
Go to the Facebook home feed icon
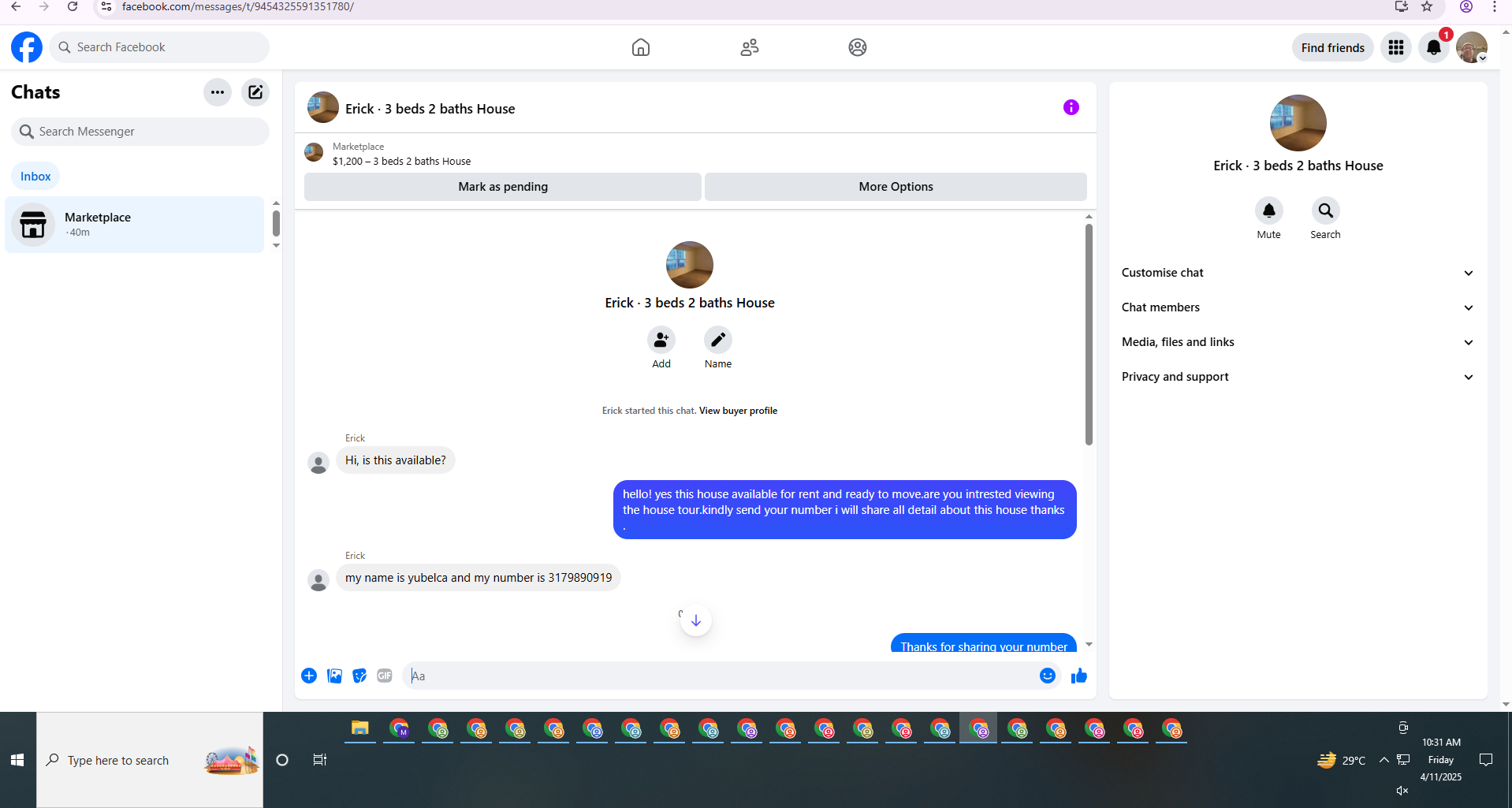click(x=641, y=47)
